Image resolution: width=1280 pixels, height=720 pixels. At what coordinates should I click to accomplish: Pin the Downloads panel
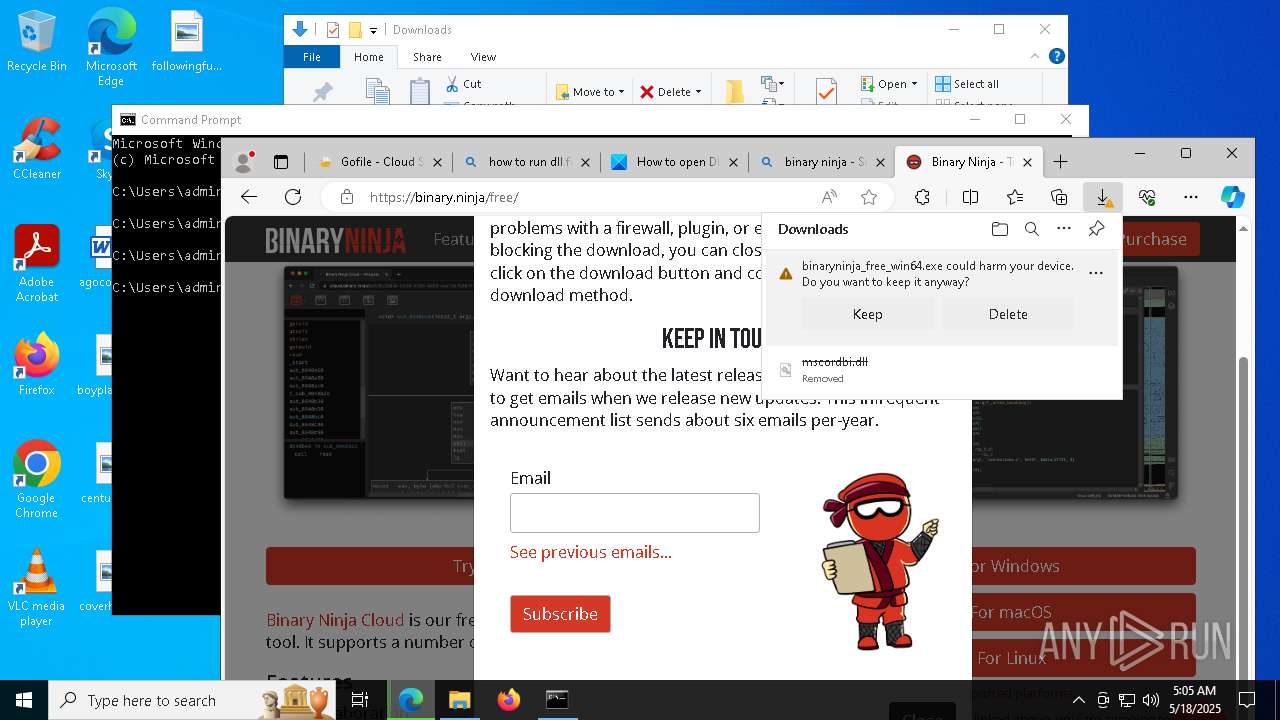pyautogui.click(x=1097, y=229)
